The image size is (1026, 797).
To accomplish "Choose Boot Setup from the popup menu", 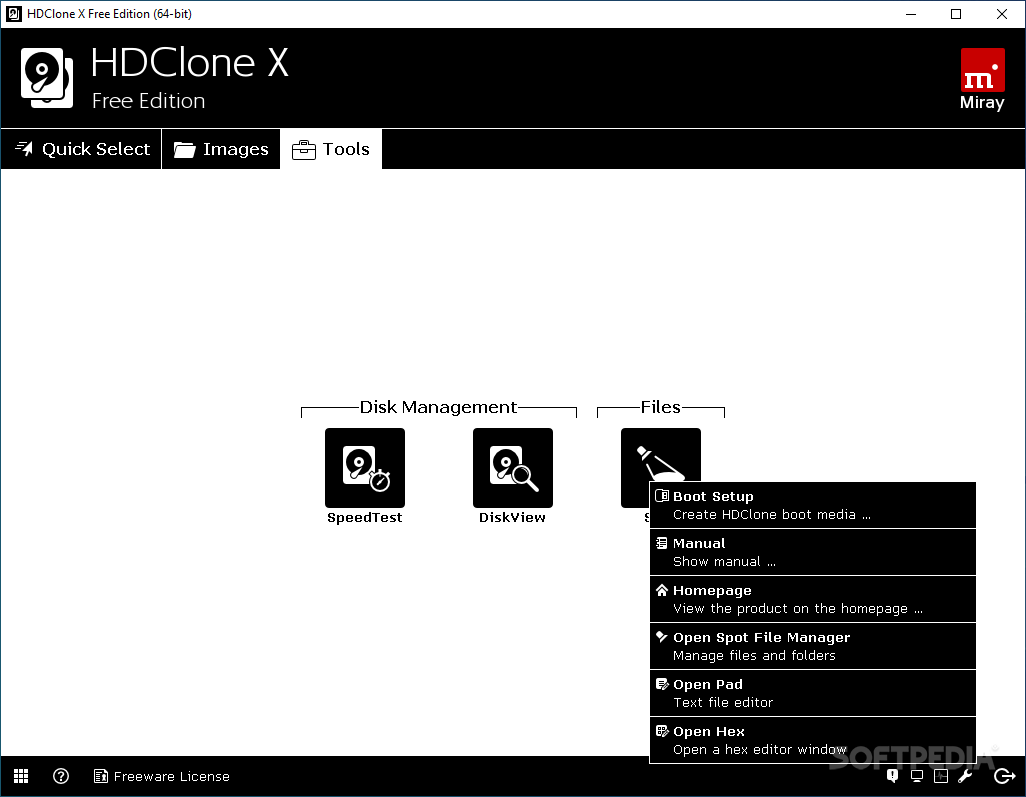I will point(813,505).
